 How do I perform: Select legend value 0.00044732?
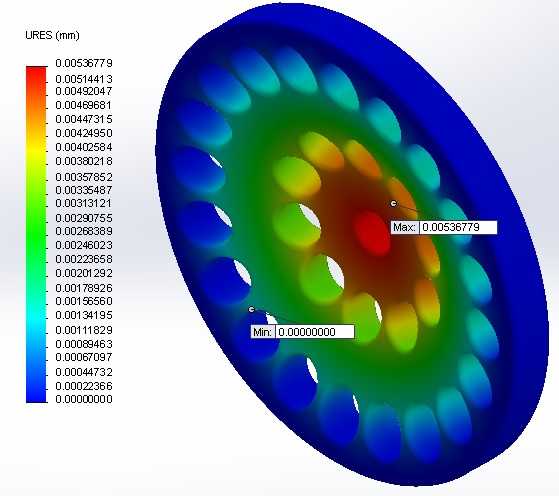pyautogui.click(x=84, y=372)
